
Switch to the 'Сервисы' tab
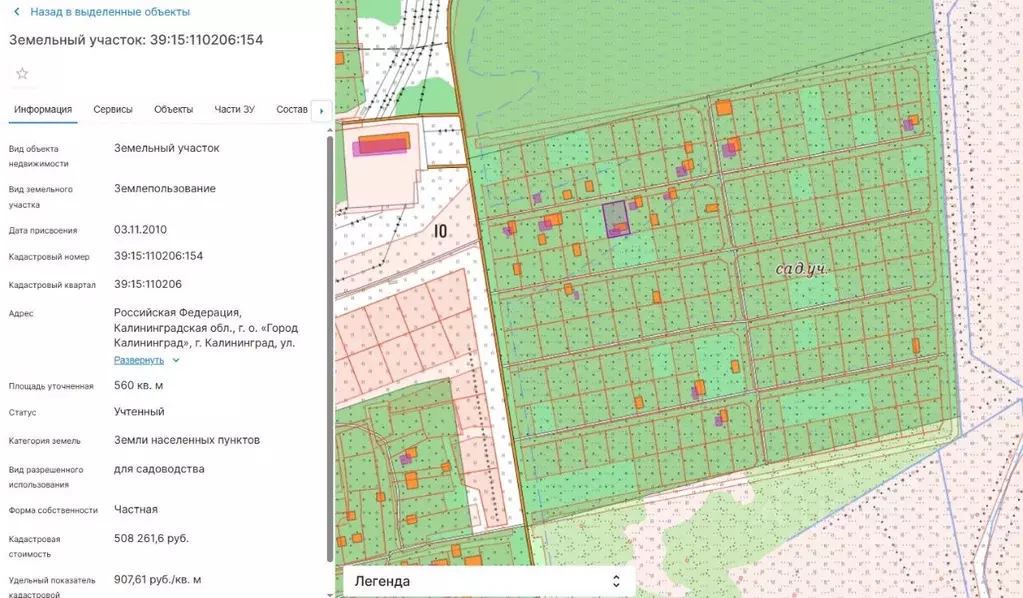(x=113, y=110)
